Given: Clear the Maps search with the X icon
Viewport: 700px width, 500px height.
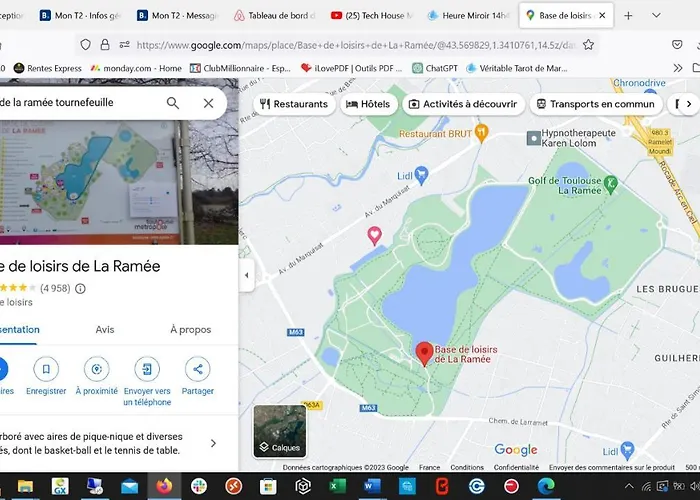Looking at the screenshot, I should tap(208, 104).
